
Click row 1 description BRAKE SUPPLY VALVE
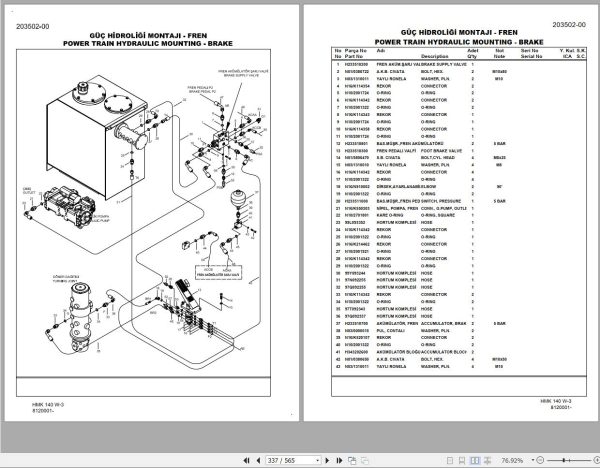(x=444, y=64)
